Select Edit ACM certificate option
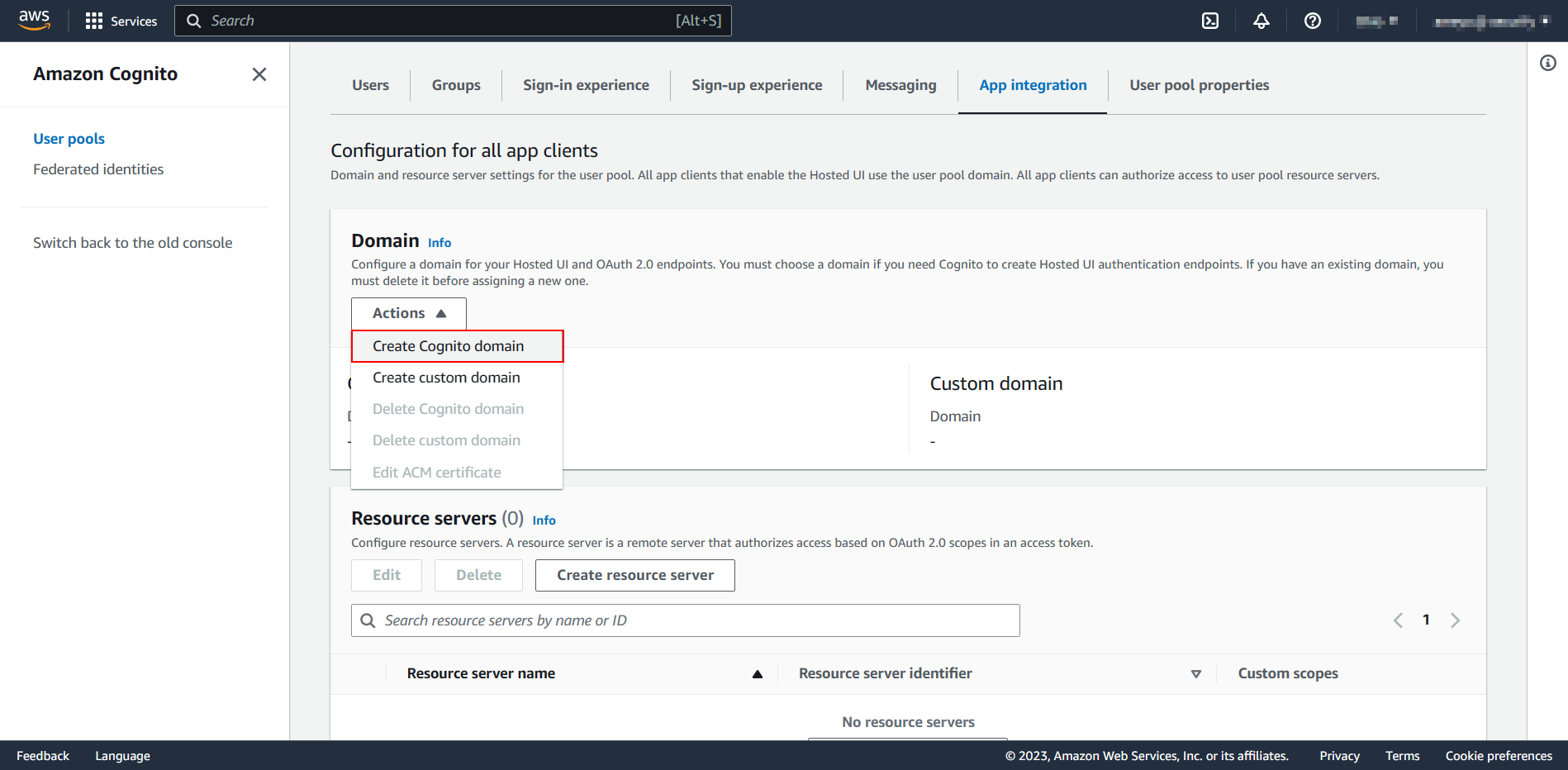This screenshot has height=770, width=1568. 458,473
